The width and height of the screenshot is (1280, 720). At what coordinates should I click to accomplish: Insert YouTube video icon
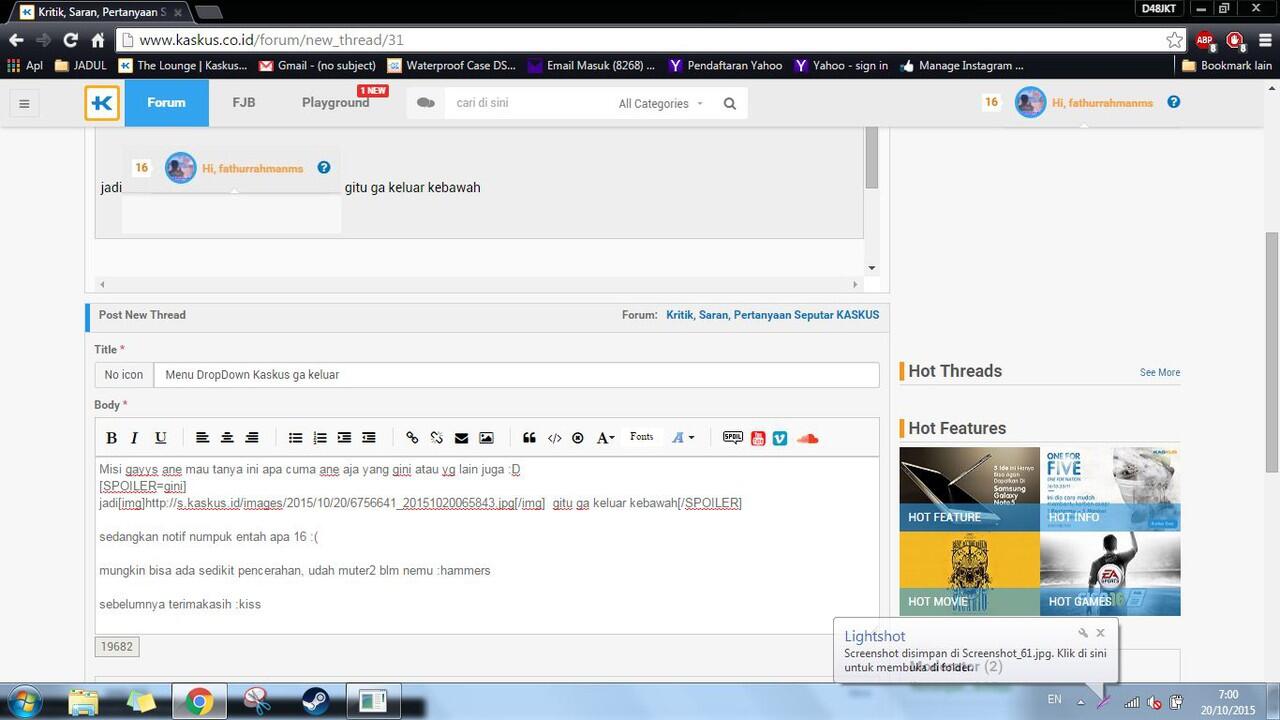[758, 438]
